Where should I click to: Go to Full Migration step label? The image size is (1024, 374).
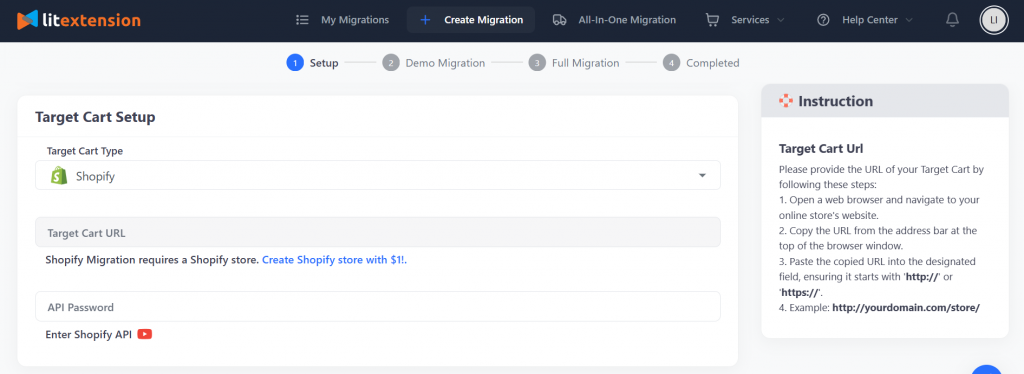click(586, 63)
